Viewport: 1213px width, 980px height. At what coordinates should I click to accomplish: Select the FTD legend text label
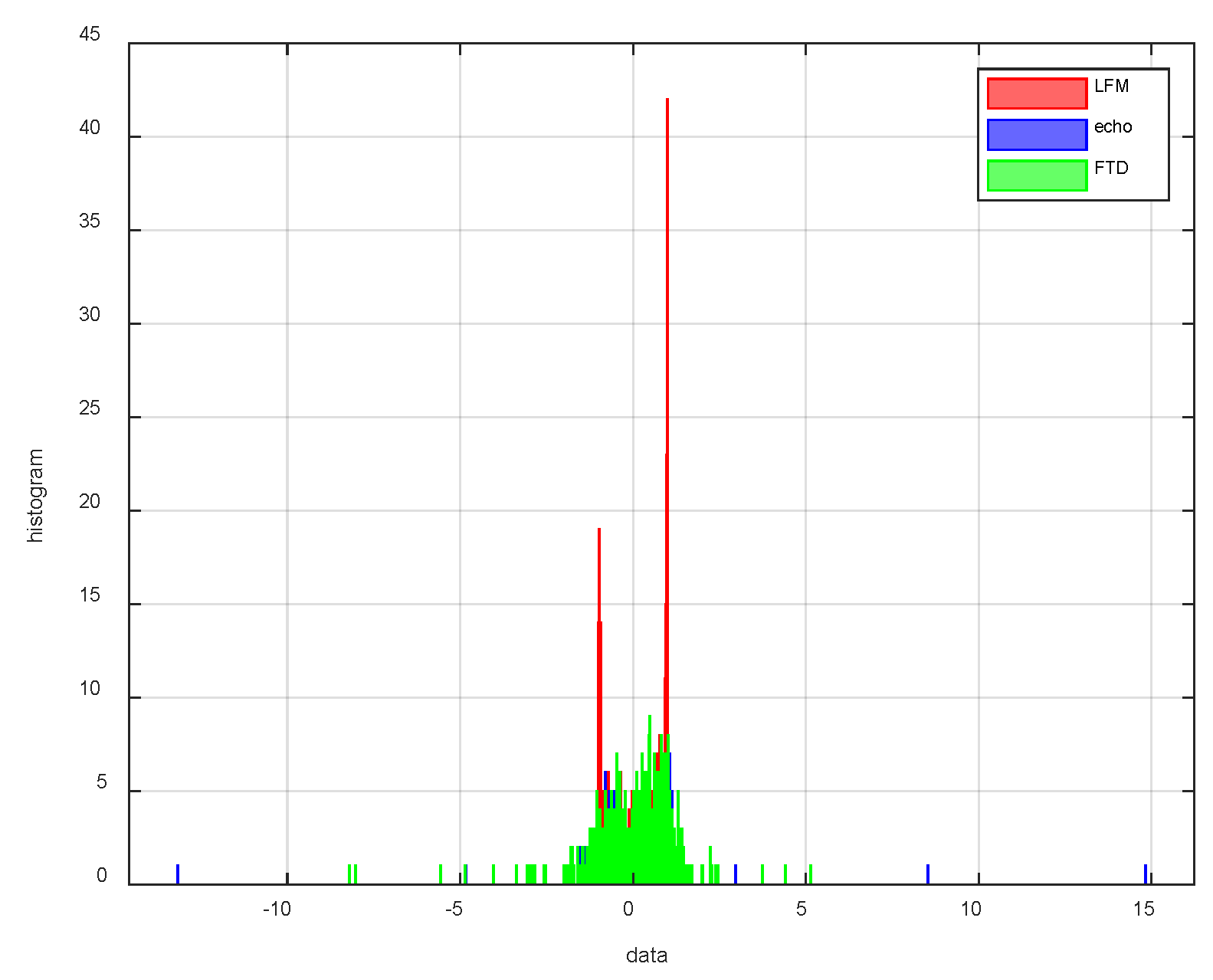coord(1111,169)
